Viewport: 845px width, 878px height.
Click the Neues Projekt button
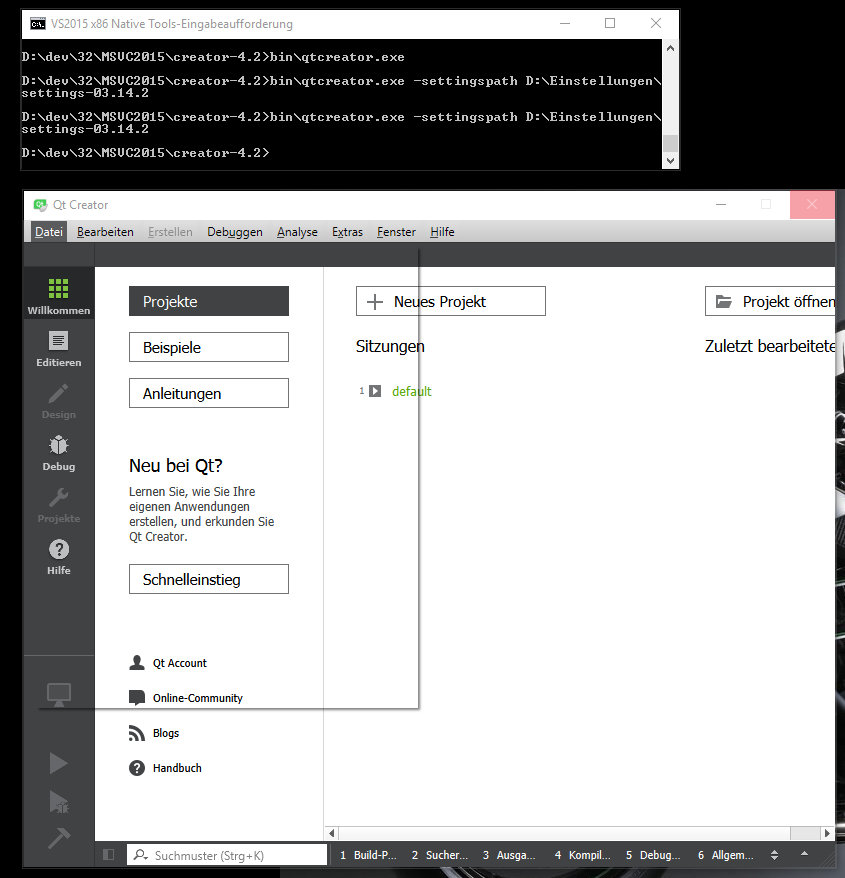450,301
